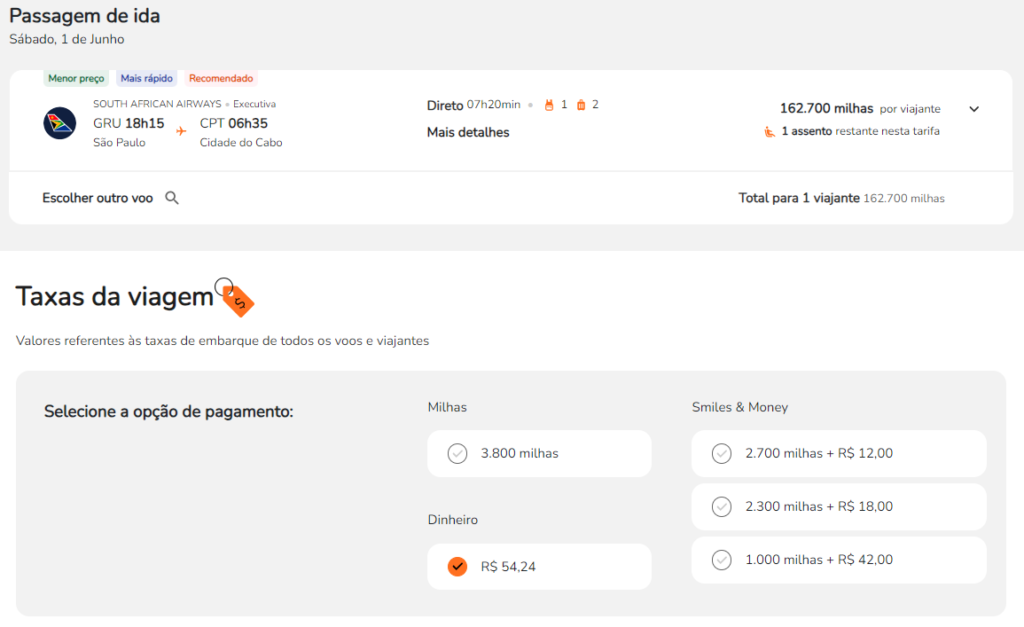Click the checked baggage icon
The width and height of the screenshot is (1024, 627).
tap(581, 105)
